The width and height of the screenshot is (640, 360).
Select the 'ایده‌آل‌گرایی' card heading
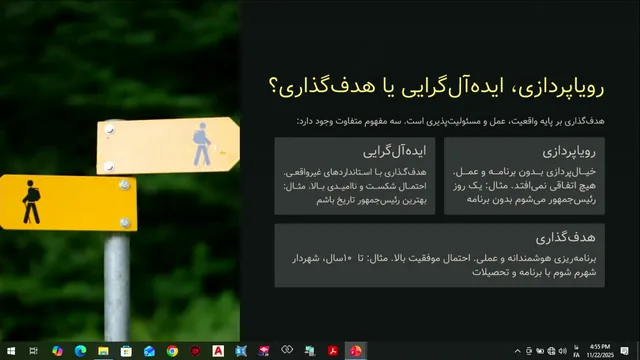pos(394,151)
